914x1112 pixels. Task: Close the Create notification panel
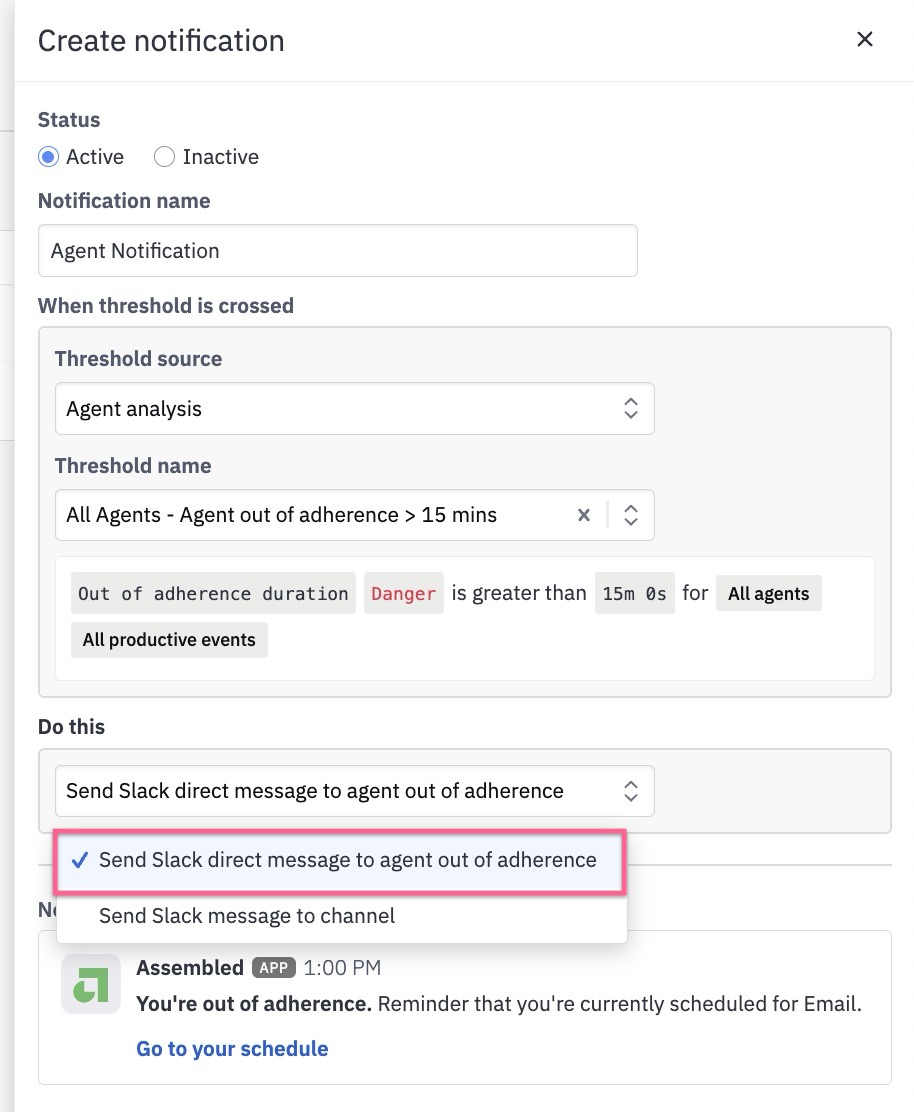point(864,39)
